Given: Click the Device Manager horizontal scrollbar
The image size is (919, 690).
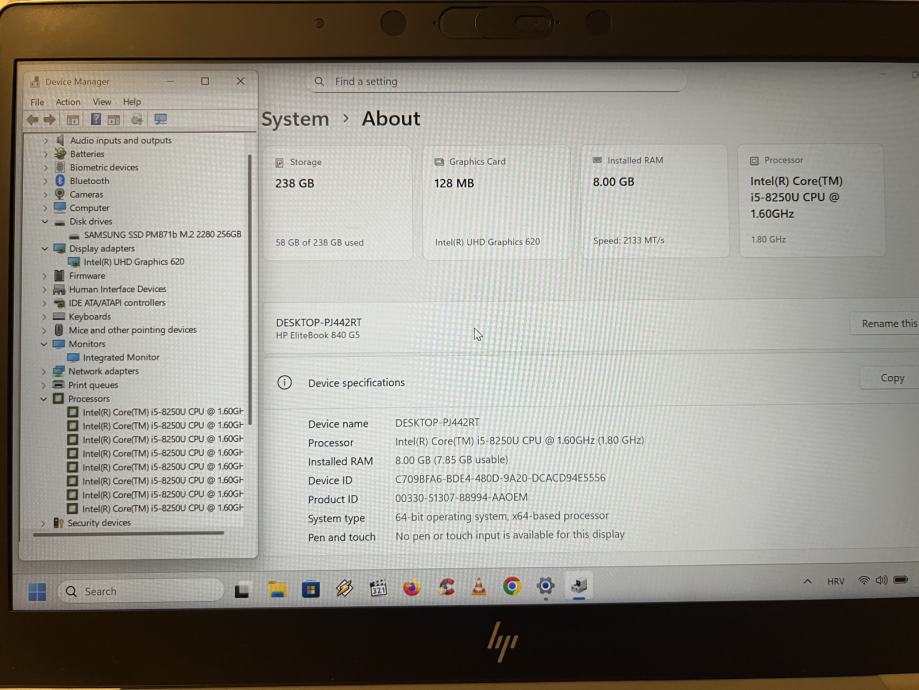Looking at the screenshot, I should (x=129, y=534).
